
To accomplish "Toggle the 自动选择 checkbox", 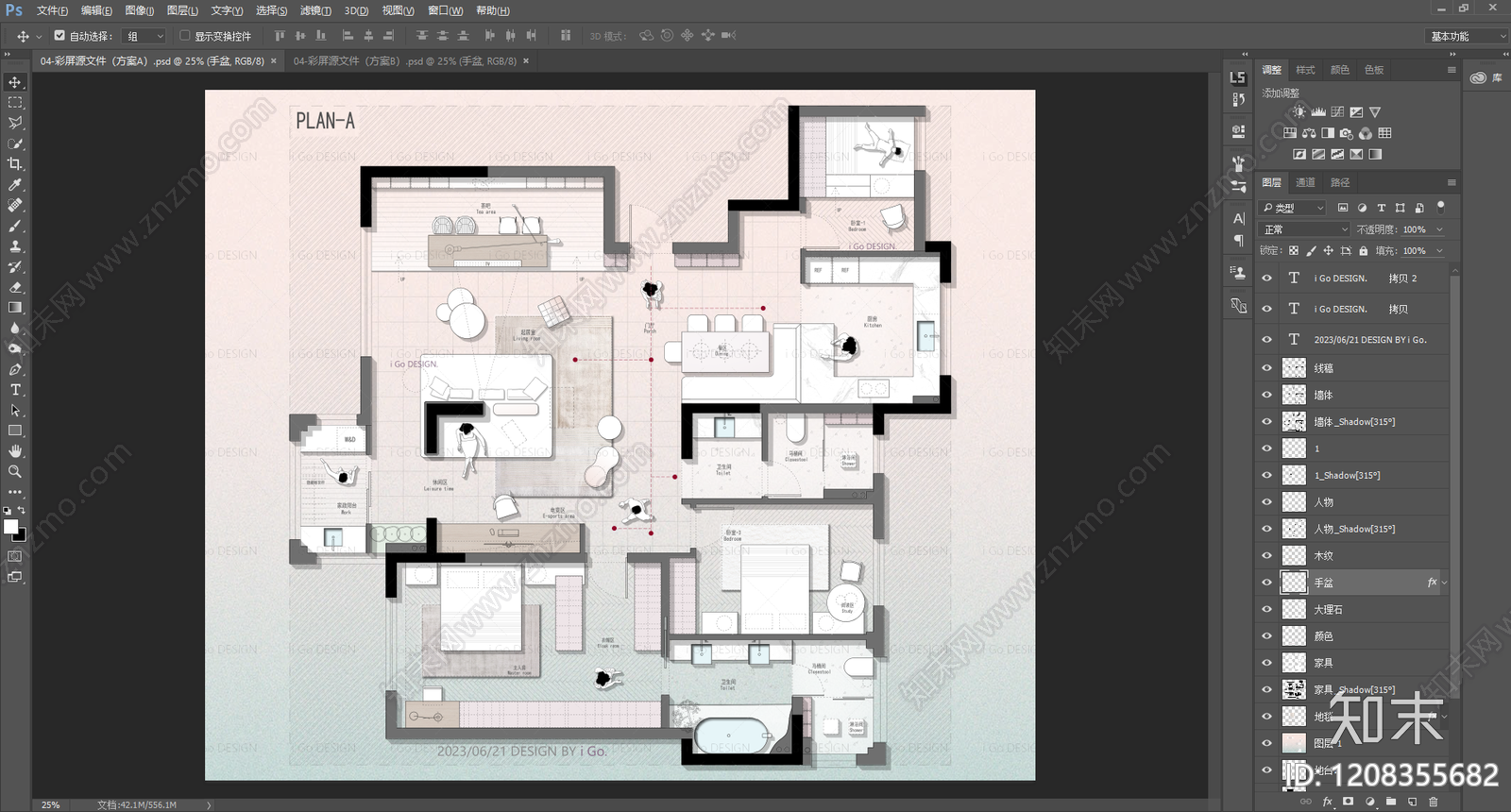I will [x=59, y=36].
